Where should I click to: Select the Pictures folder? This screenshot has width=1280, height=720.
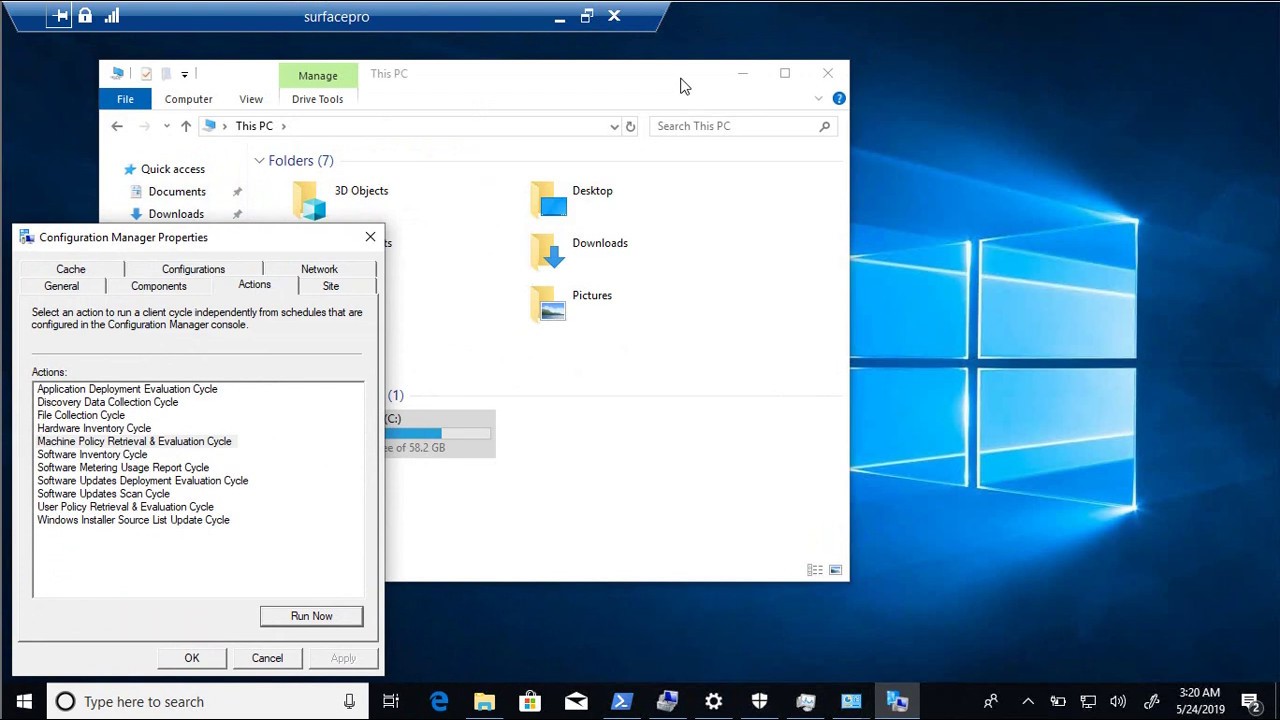coord(571,303)
